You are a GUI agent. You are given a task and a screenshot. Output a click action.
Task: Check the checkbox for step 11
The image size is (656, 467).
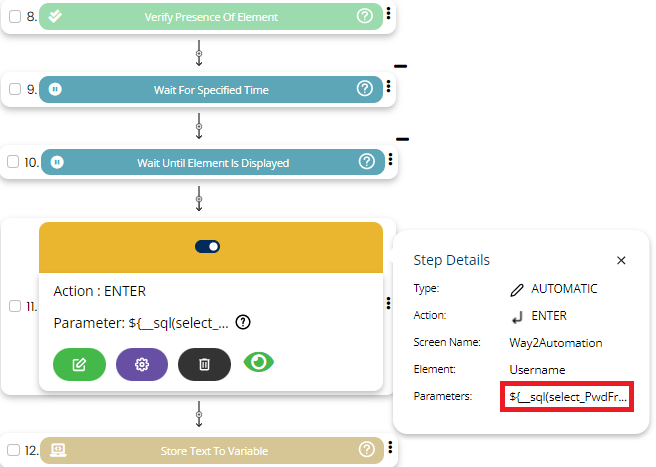coord(14,306)
